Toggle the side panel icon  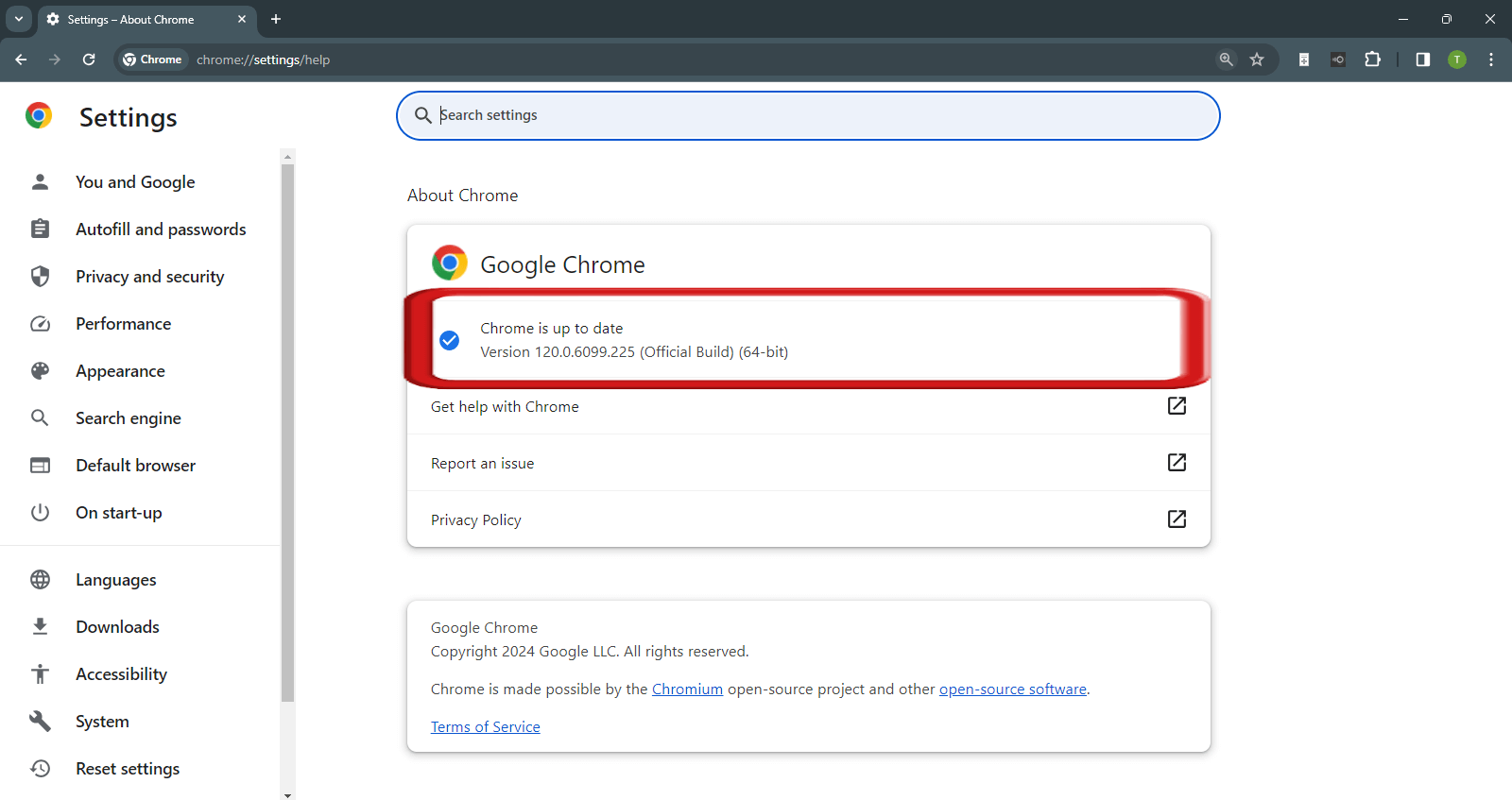pyautogui.click(x=1422, y=60)
